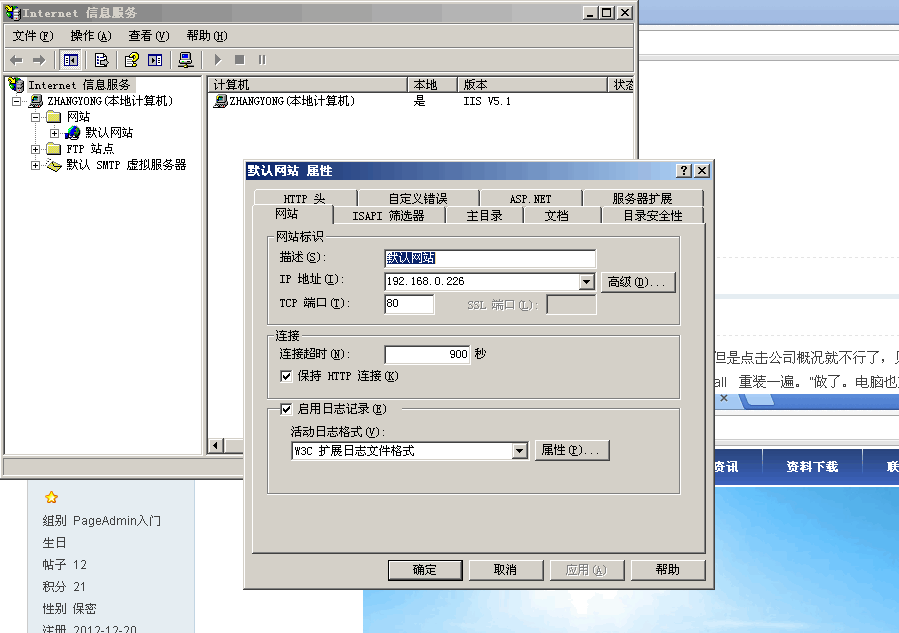Click the Internet 信息服务 root node icon
The width and height of the screenshot is (899, 633).
tap(16, 85)
